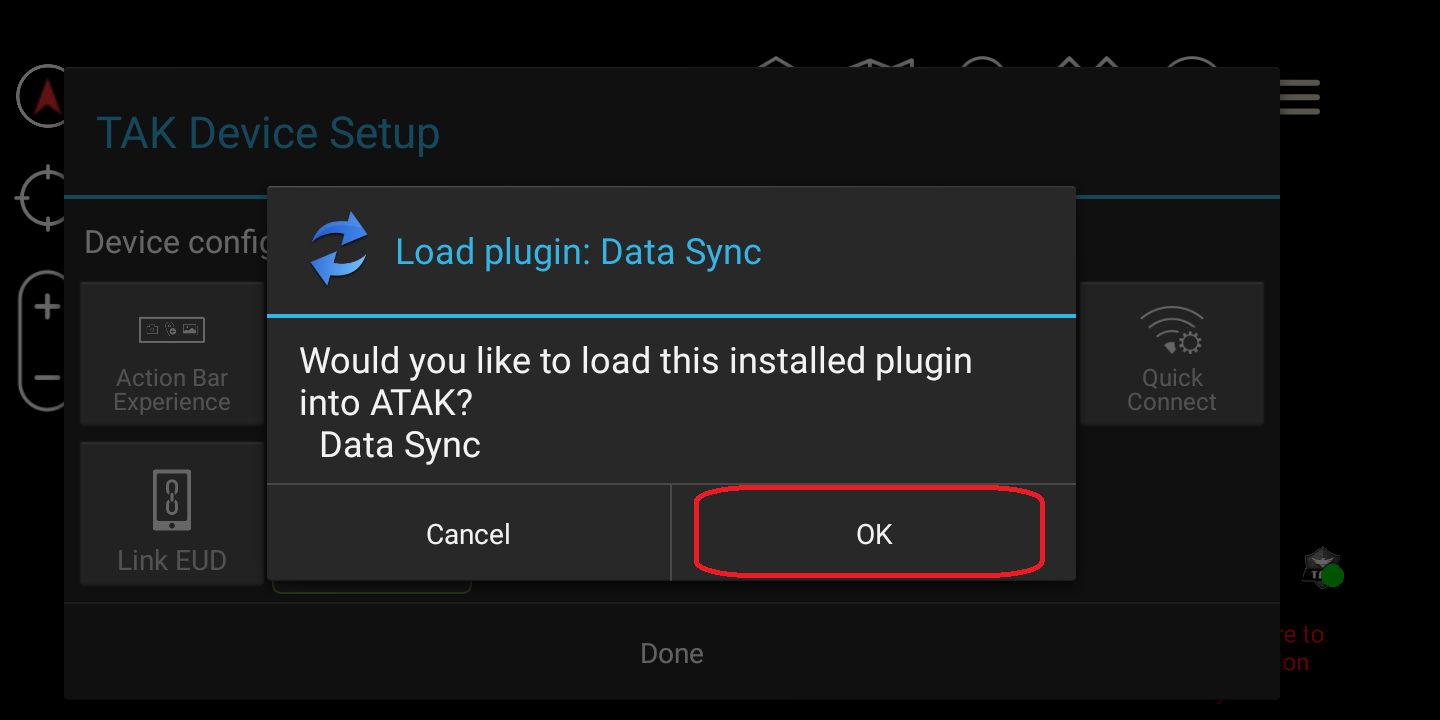
Task: Tap the red warning text at right
Action: point(1300,648)
